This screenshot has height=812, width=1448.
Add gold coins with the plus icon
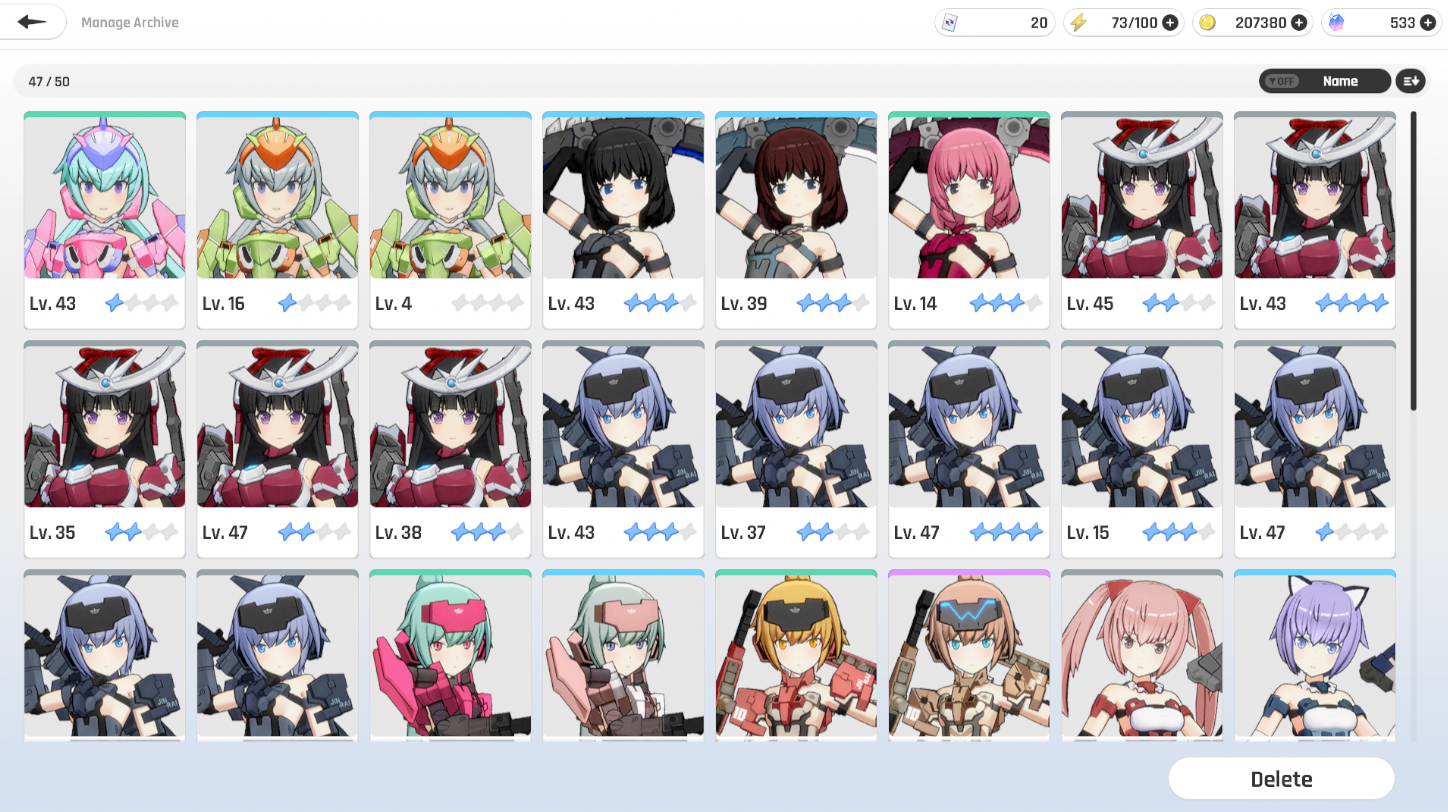1299,22
